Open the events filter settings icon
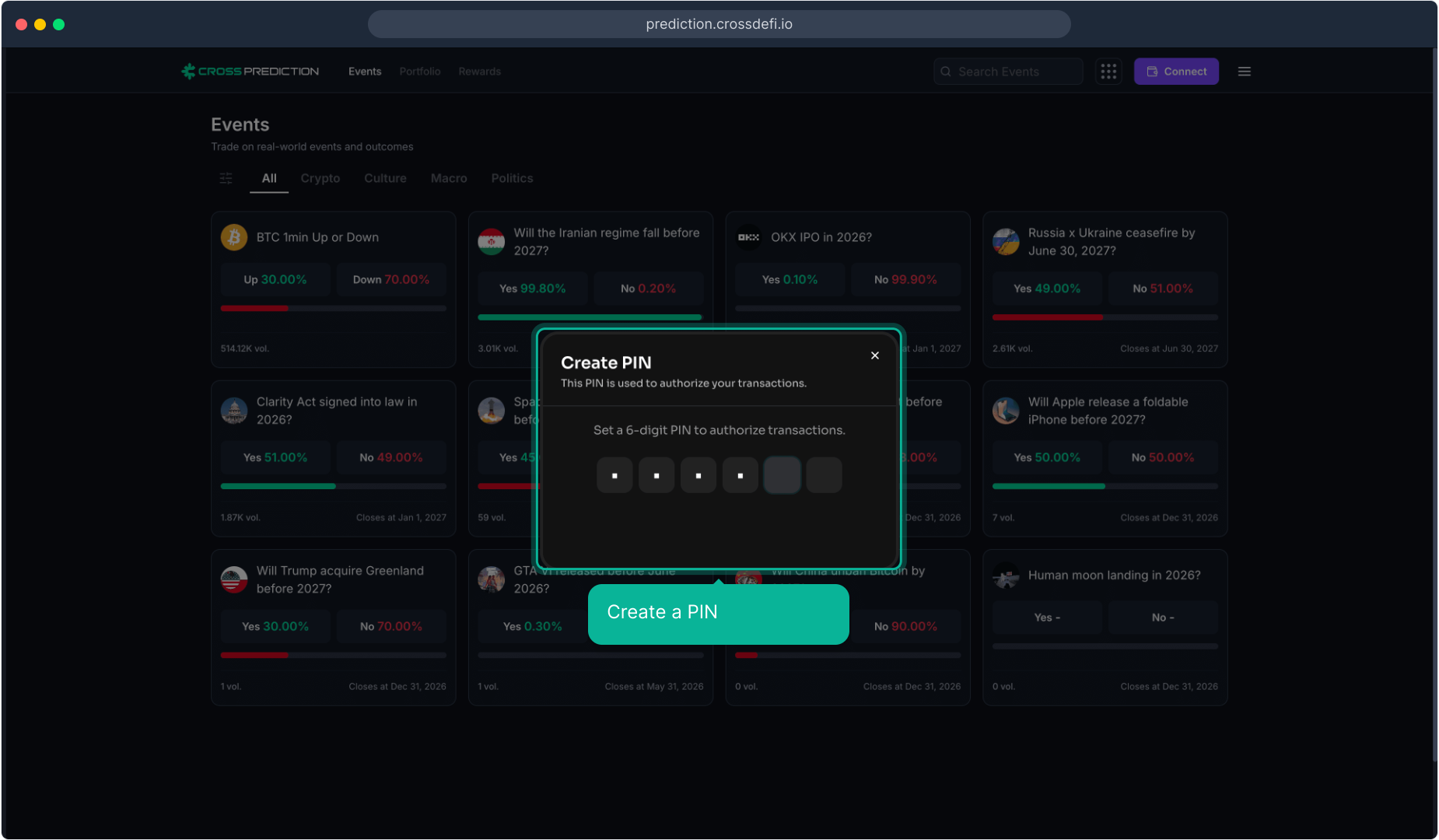 tap(226, 178)
